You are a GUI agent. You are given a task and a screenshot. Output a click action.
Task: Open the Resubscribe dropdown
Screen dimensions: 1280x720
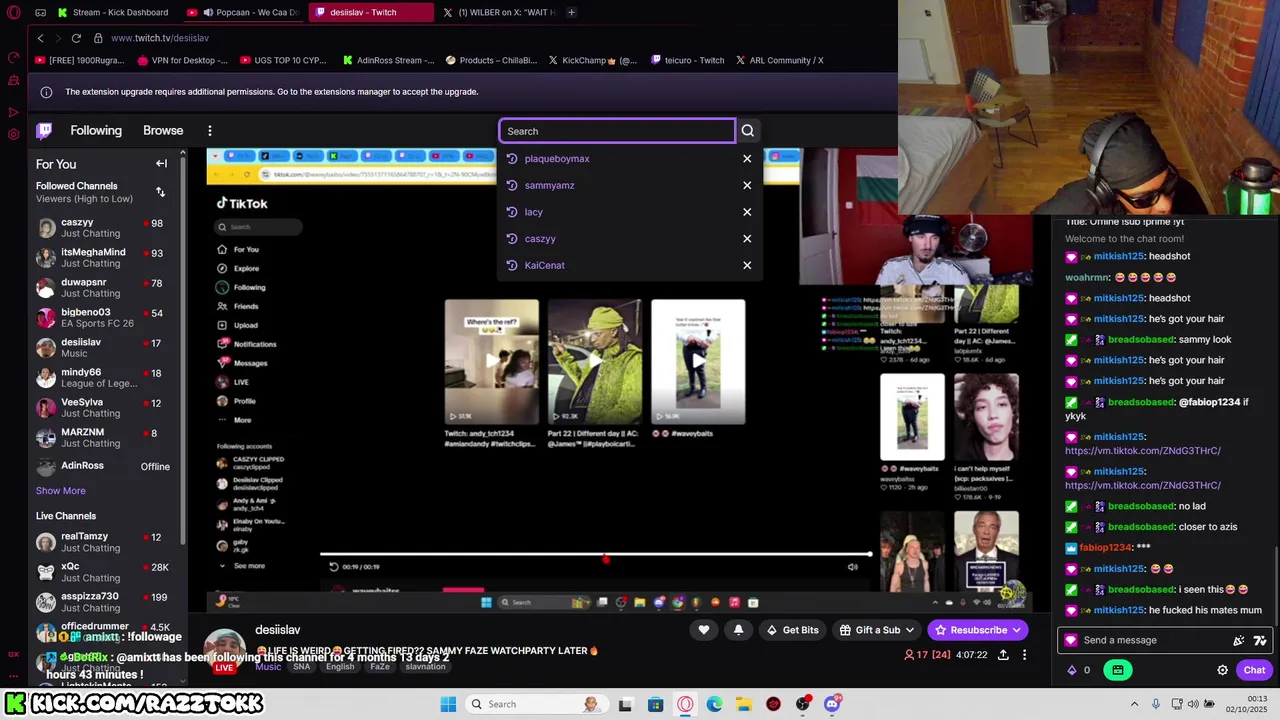click(x=977, y=630)
